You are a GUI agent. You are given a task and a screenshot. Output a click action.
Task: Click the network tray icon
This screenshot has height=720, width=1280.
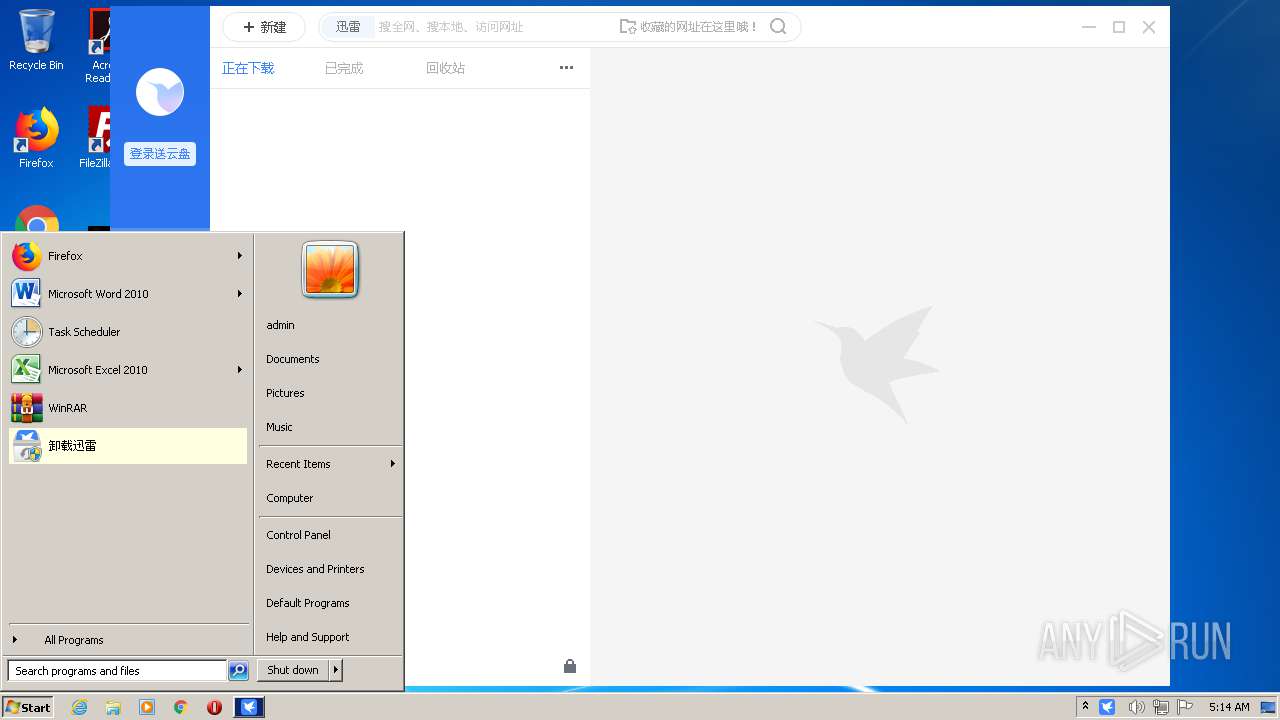[1161, 707]
